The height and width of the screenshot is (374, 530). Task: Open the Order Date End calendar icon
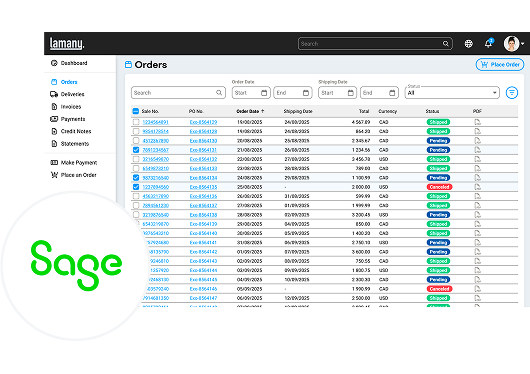(306, 93)
